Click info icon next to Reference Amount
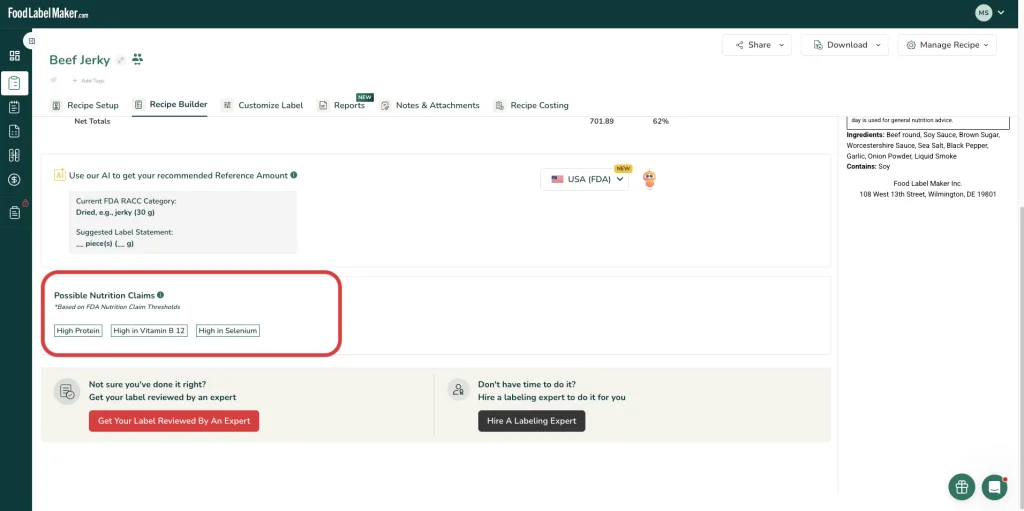 pyautogui.click(x=294, y=175)
